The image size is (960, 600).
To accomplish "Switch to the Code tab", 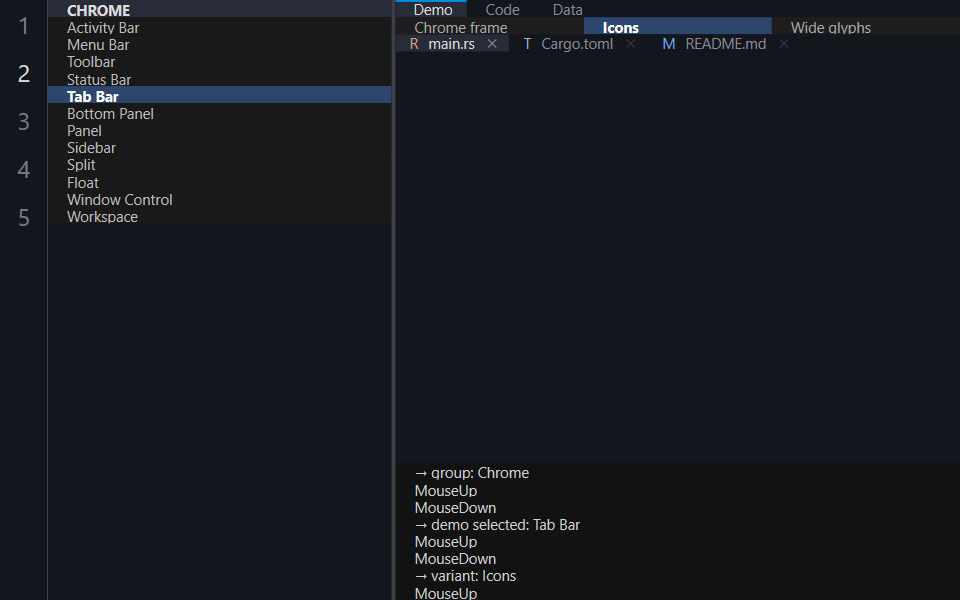I will click(503, 10).
